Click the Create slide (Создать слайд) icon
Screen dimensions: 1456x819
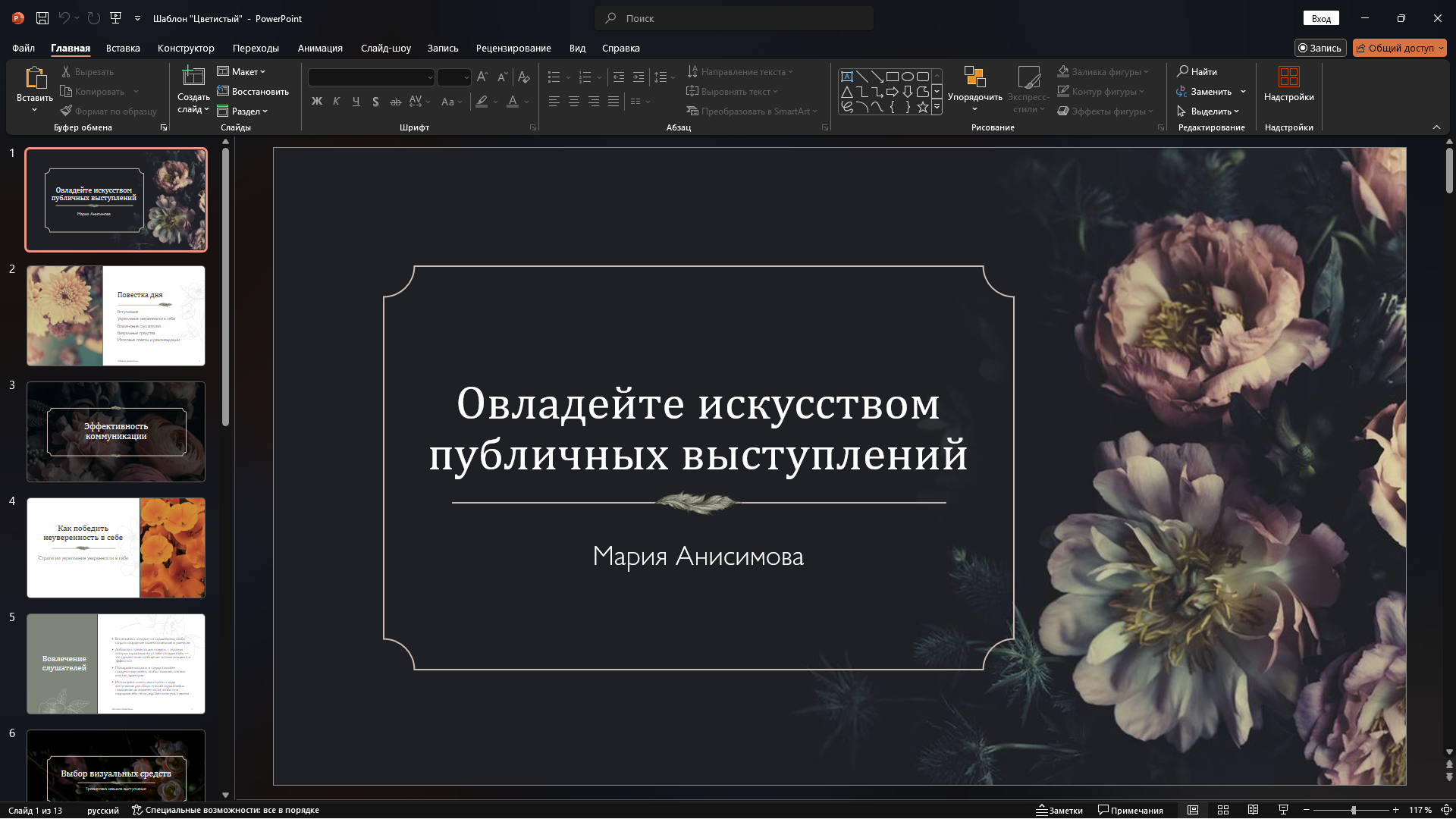pyautogui.click(x=193, y=77)
